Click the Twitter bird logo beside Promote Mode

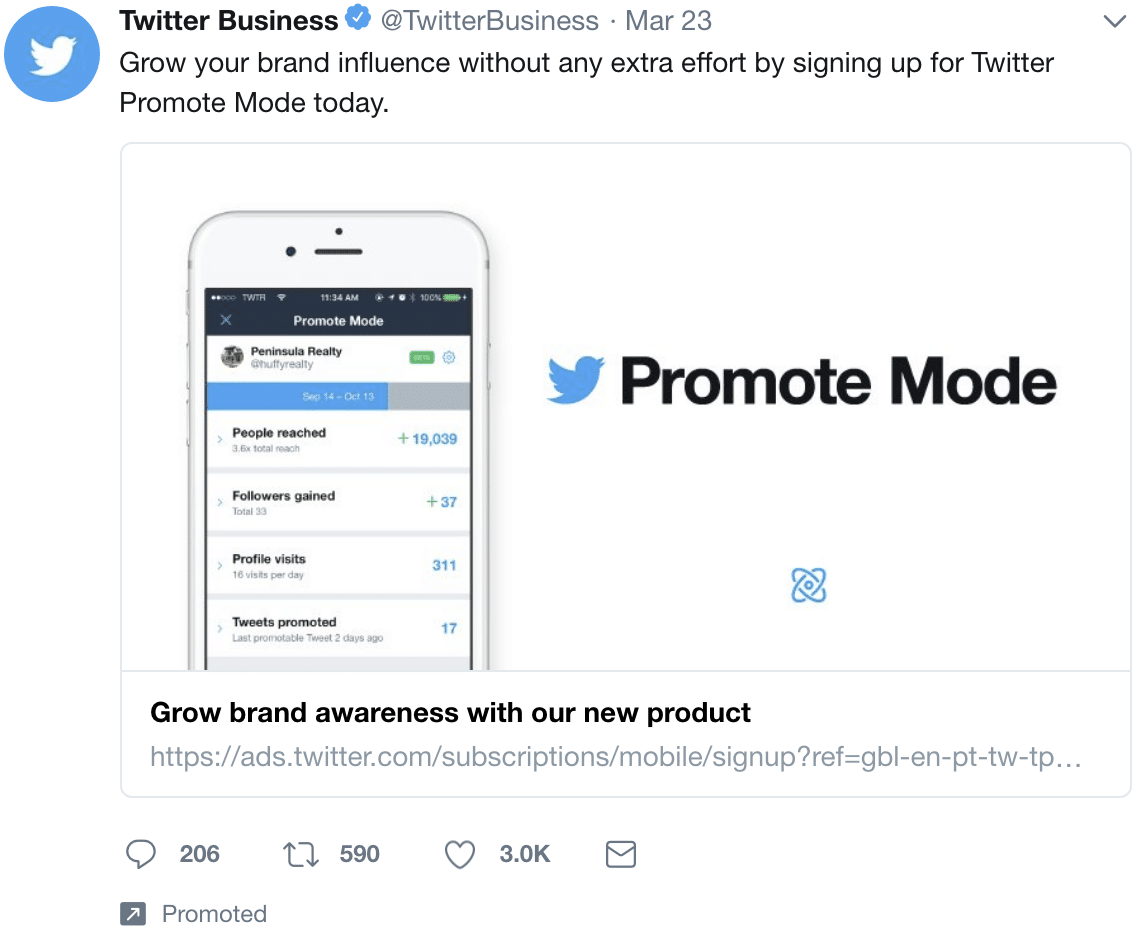[x=575, y=380]
